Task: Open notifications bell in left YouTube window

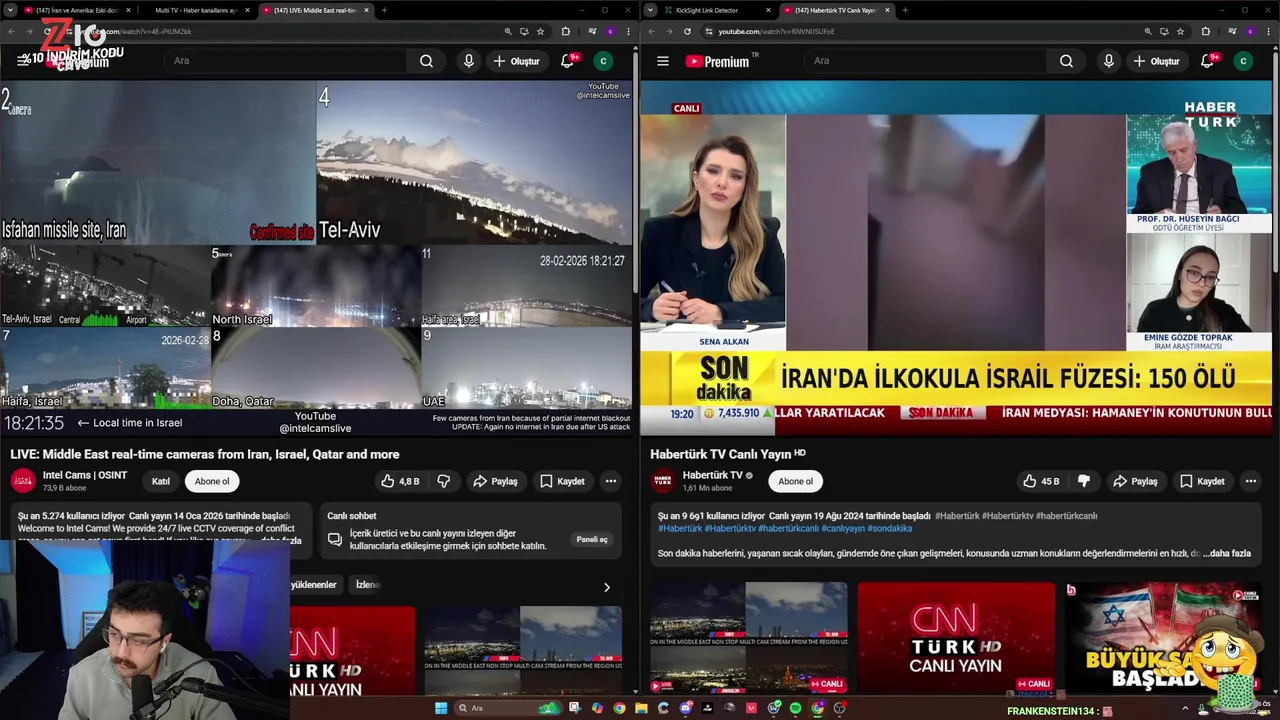Action: [x=567, y=61]
